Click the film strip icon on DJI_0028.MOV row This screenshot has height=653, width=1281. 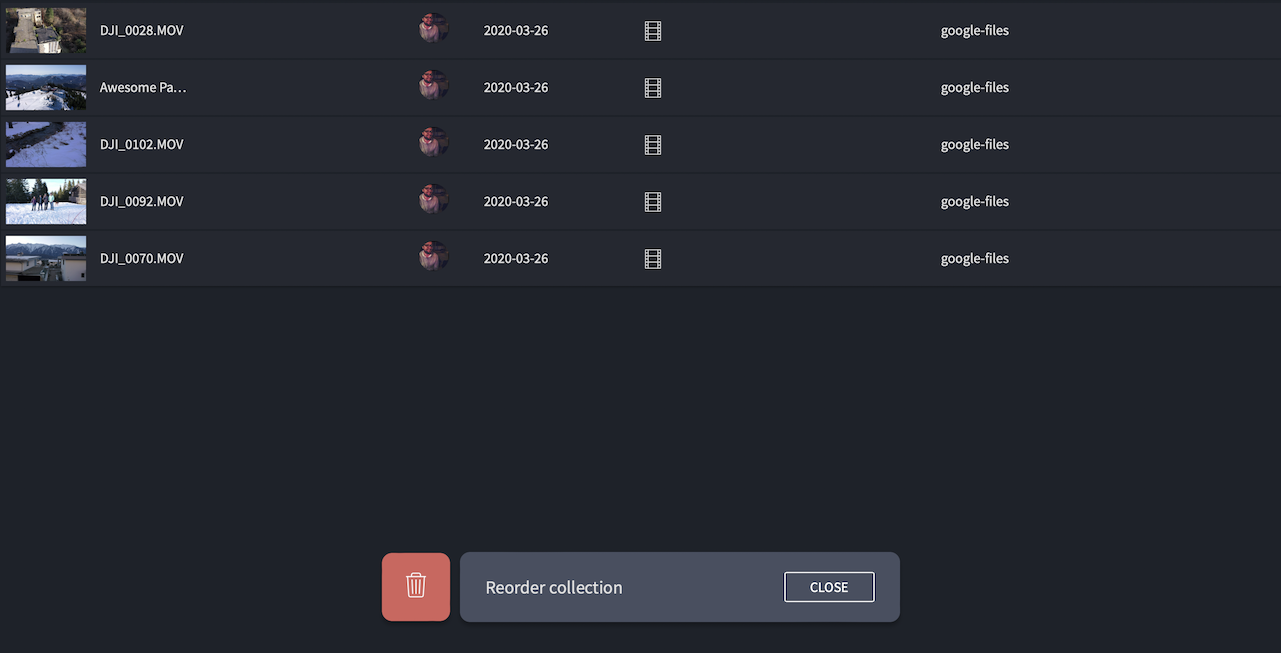(652, 30)
